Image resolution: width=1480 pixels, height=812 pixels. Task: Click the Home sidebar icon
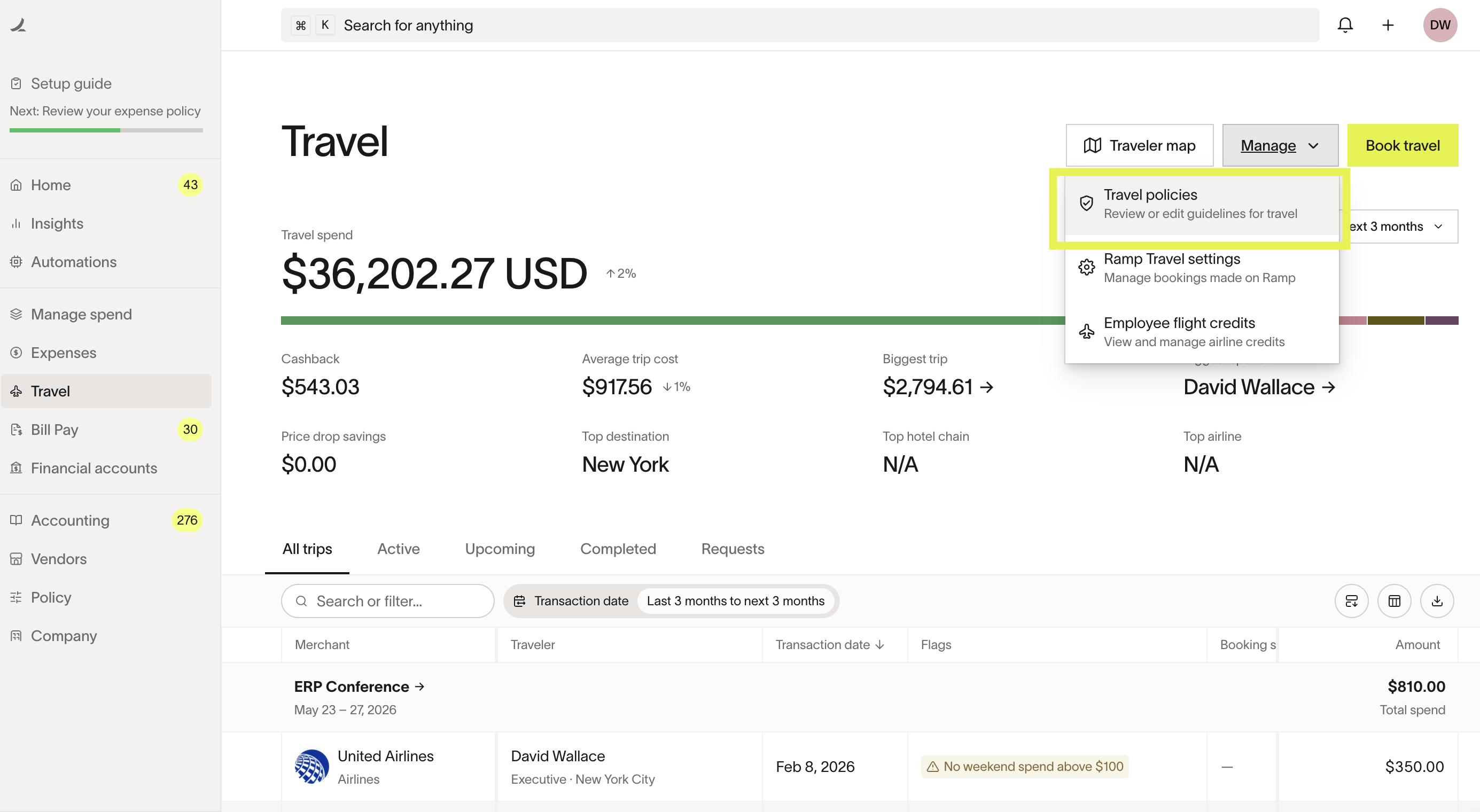pyautogui.click(x=16, y=185)
